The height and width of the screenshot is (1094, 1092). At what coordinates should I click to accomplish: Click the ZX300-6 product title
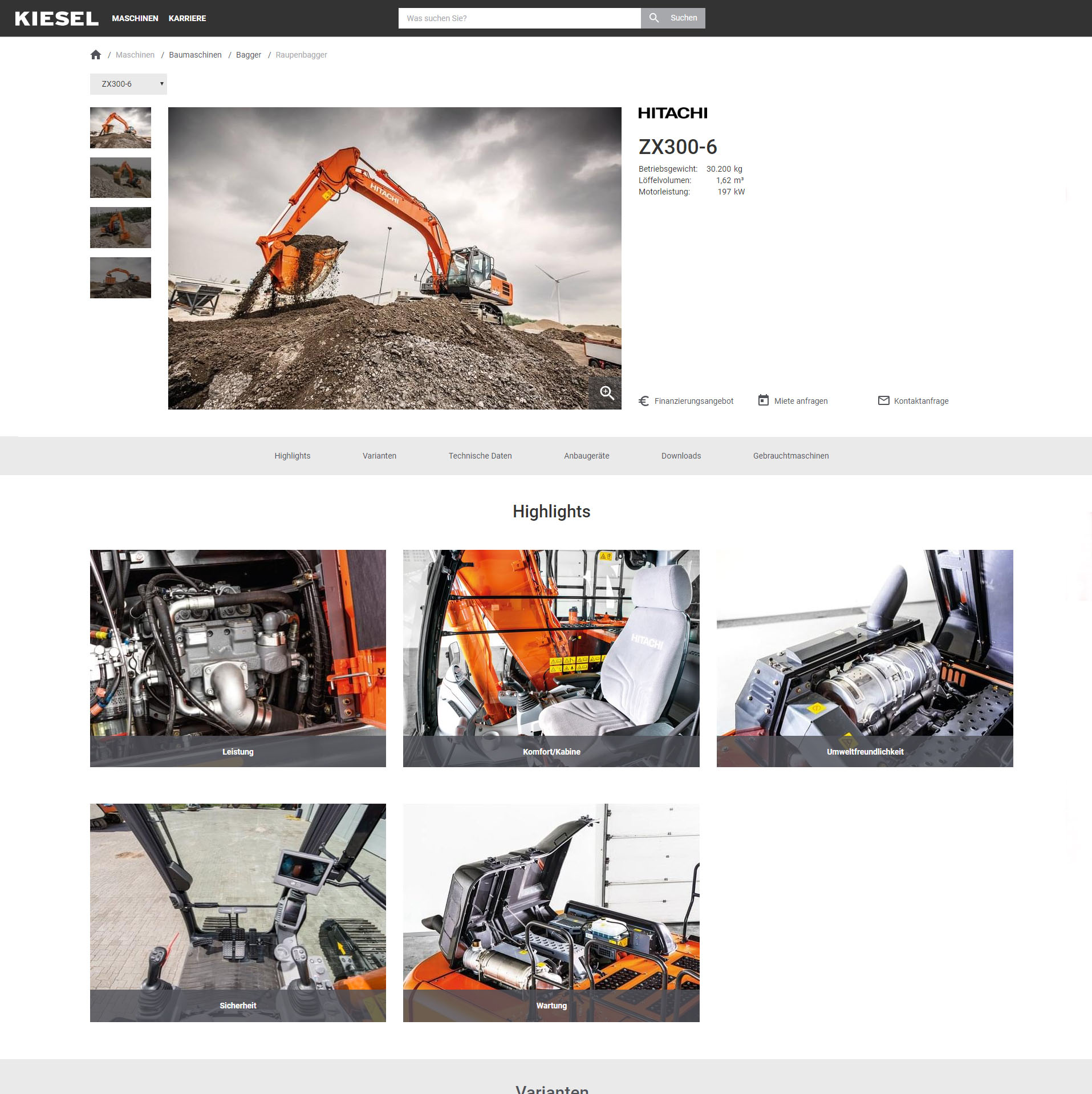point(677,147)
